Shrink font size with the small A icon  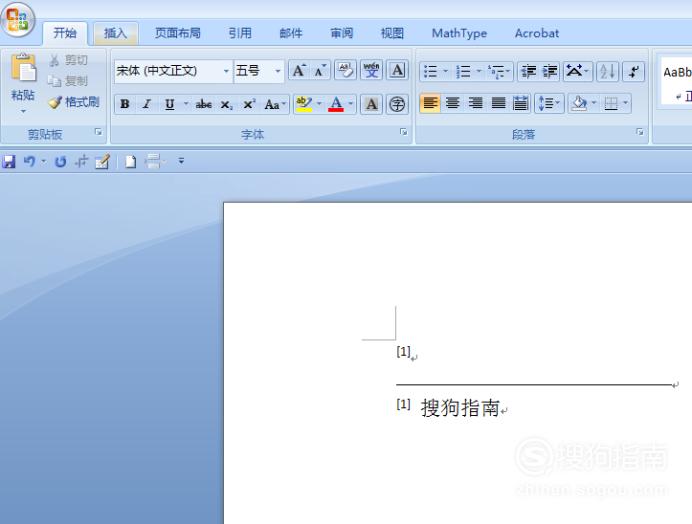pos(320,71)
